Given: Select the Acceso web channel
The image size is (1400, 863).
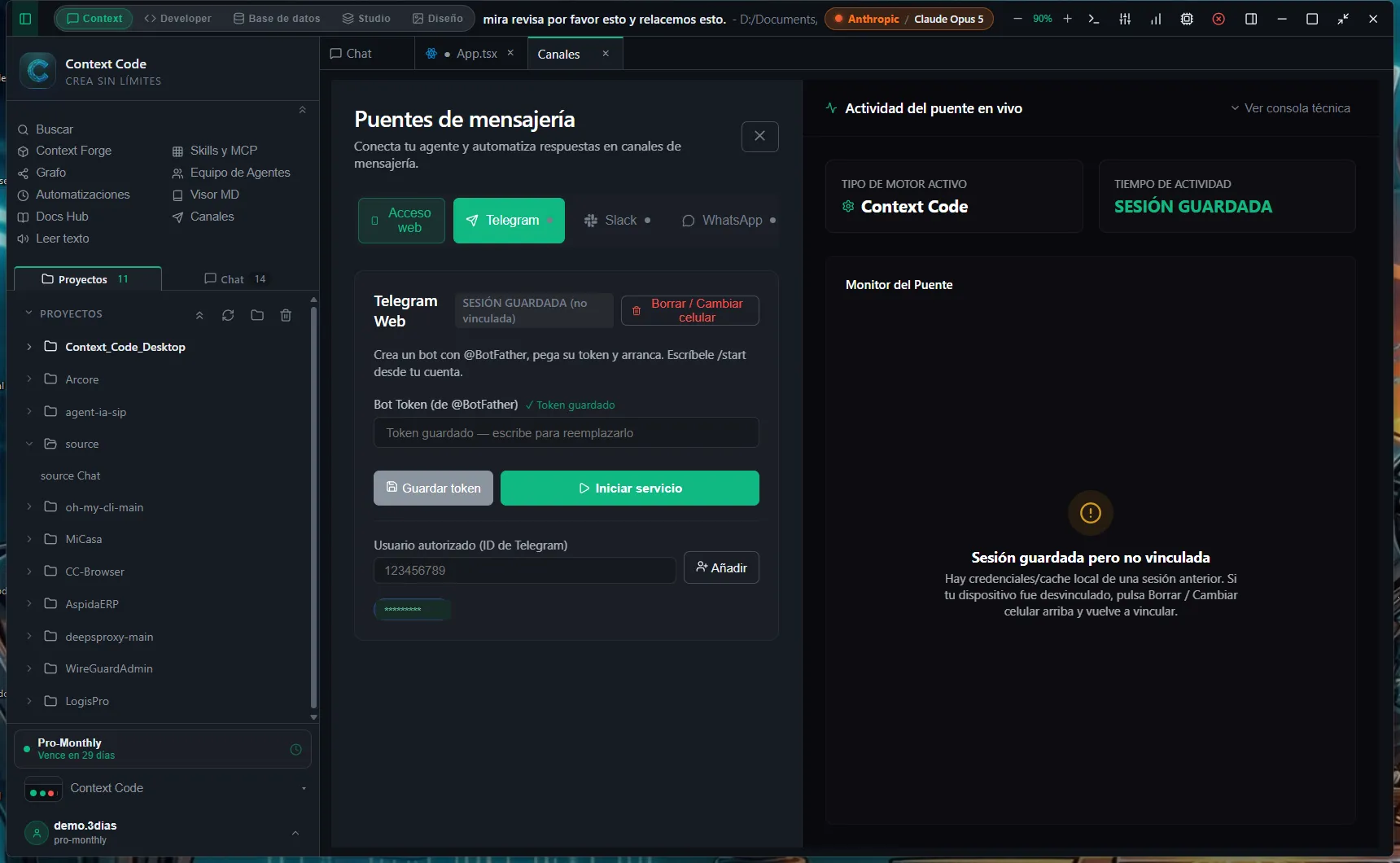Looking at the screenshot, I should (x=401, y=221).
